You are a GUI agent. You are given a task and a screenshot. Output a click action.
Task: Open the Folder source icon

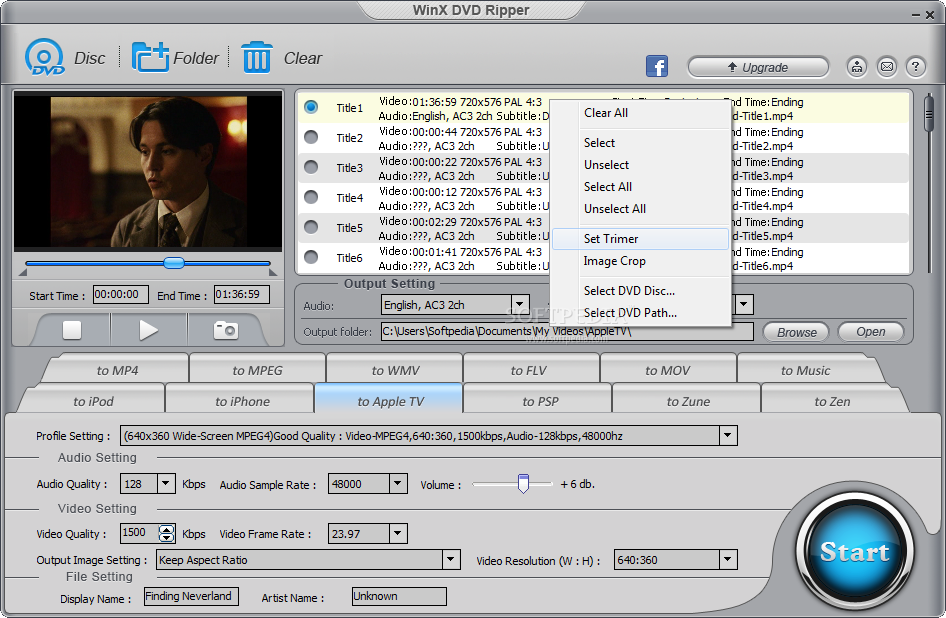point(150,57)
